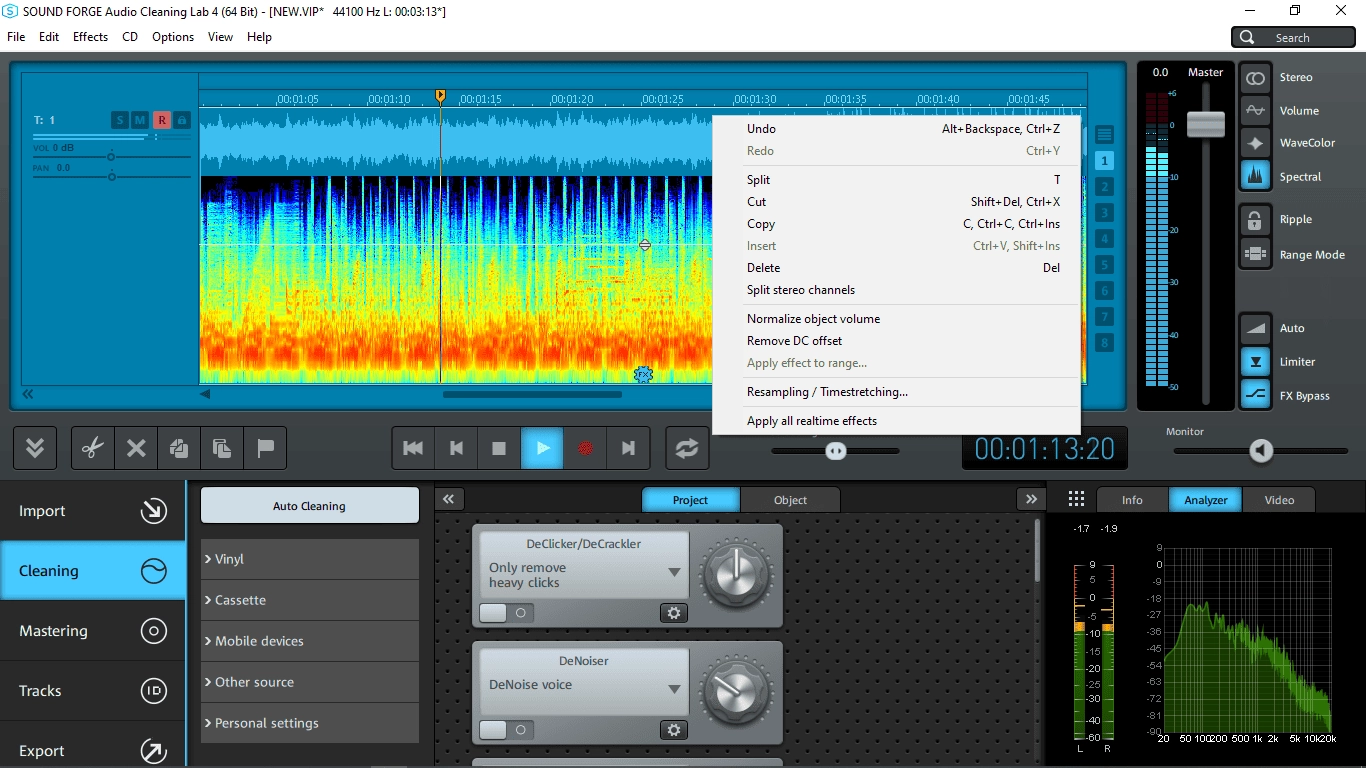Toggle Stereo view mode
Viewport: 1366px width, 768px height.
[1255, 78]
